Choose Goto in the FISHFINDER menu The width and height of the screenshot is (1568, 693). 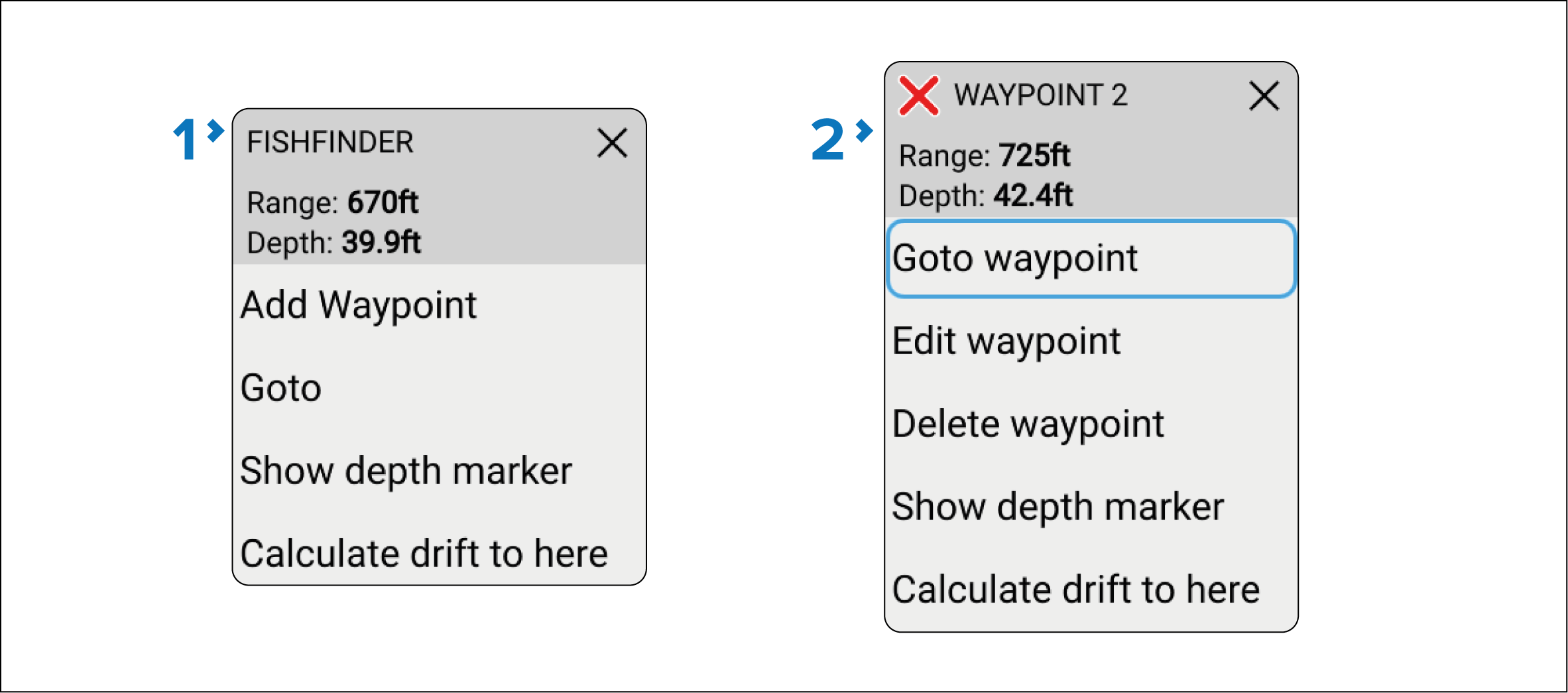click(x=281, y=389)
